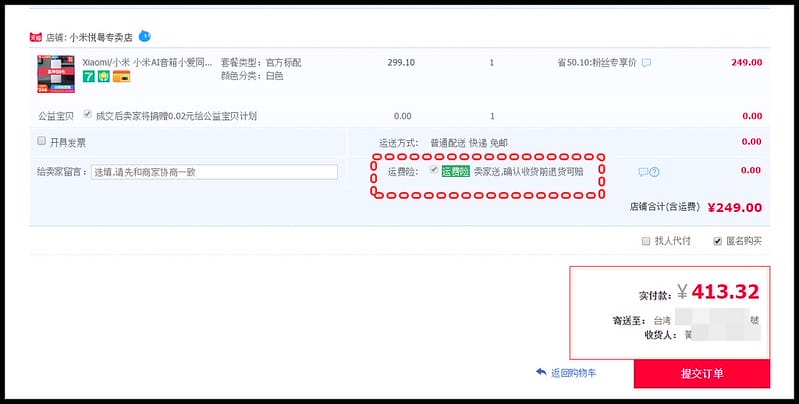The image size is (799, 404).
Task: Check the 开具发票 invoice checkbox
Action: click(42, 141)
